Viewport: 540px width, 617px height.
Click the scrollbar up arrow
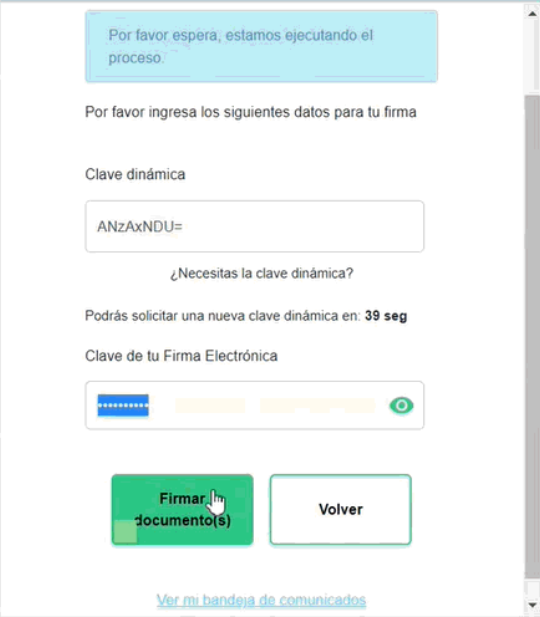coord(532,14)
